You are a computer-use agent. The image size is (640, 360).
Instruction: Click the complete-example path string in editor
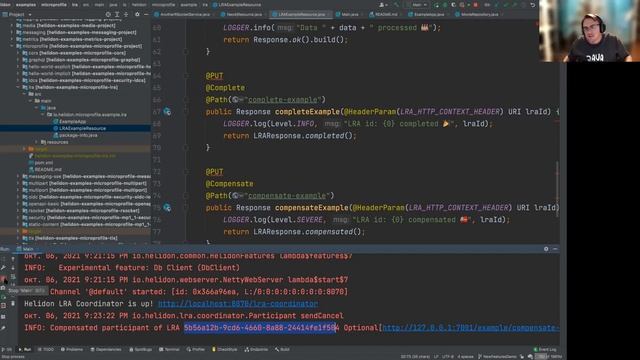coord(282,100)
